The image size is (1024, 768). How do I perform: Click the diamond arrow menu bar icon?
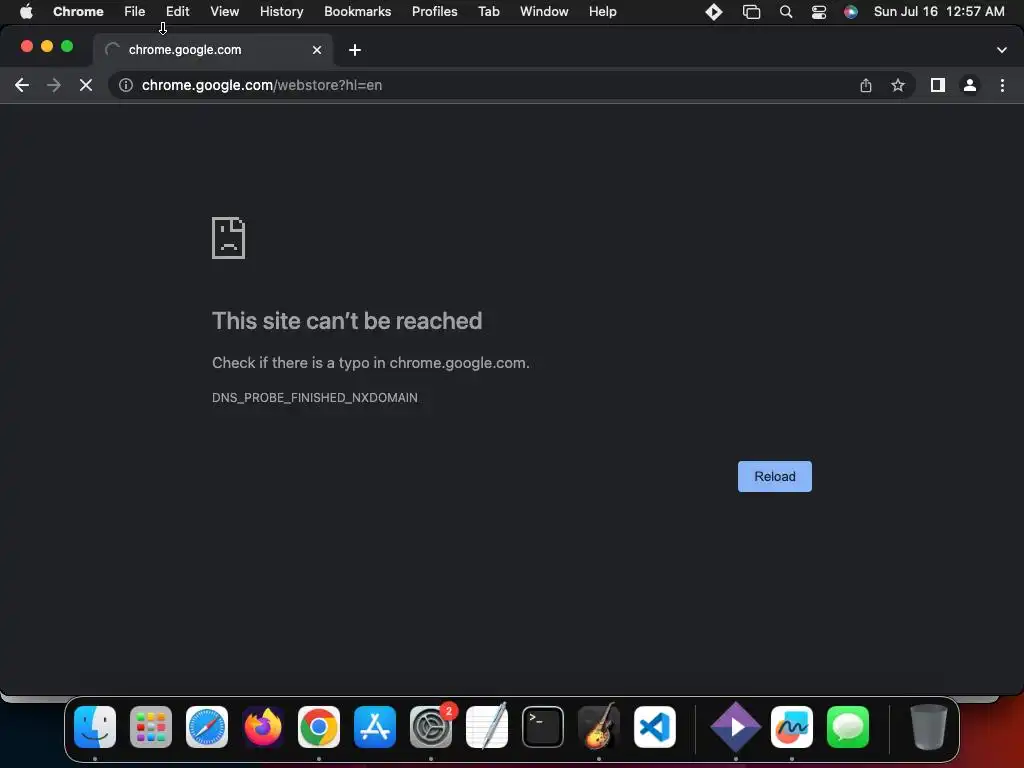pyautogui.click(x=714, y=12)
